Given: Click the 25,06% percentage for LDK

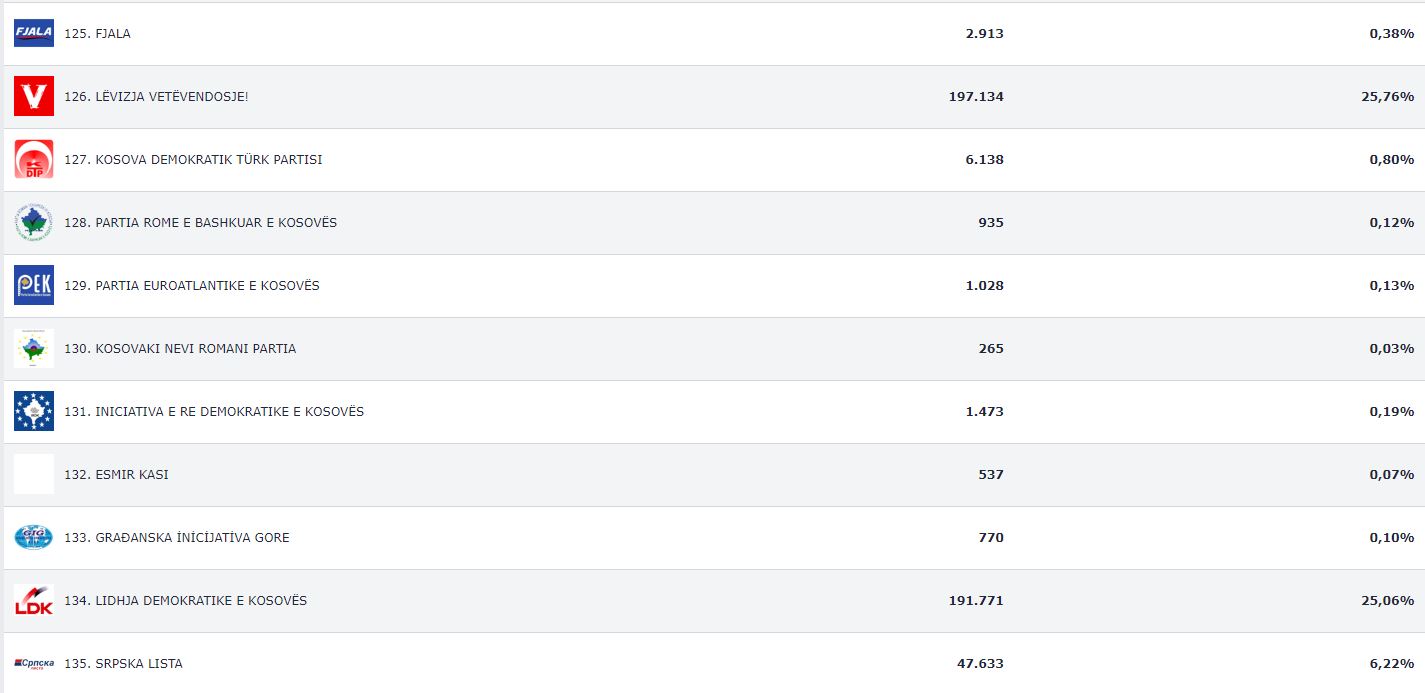Looking at the screenshot, I should pyautogui.click(x=1391, y=601).
